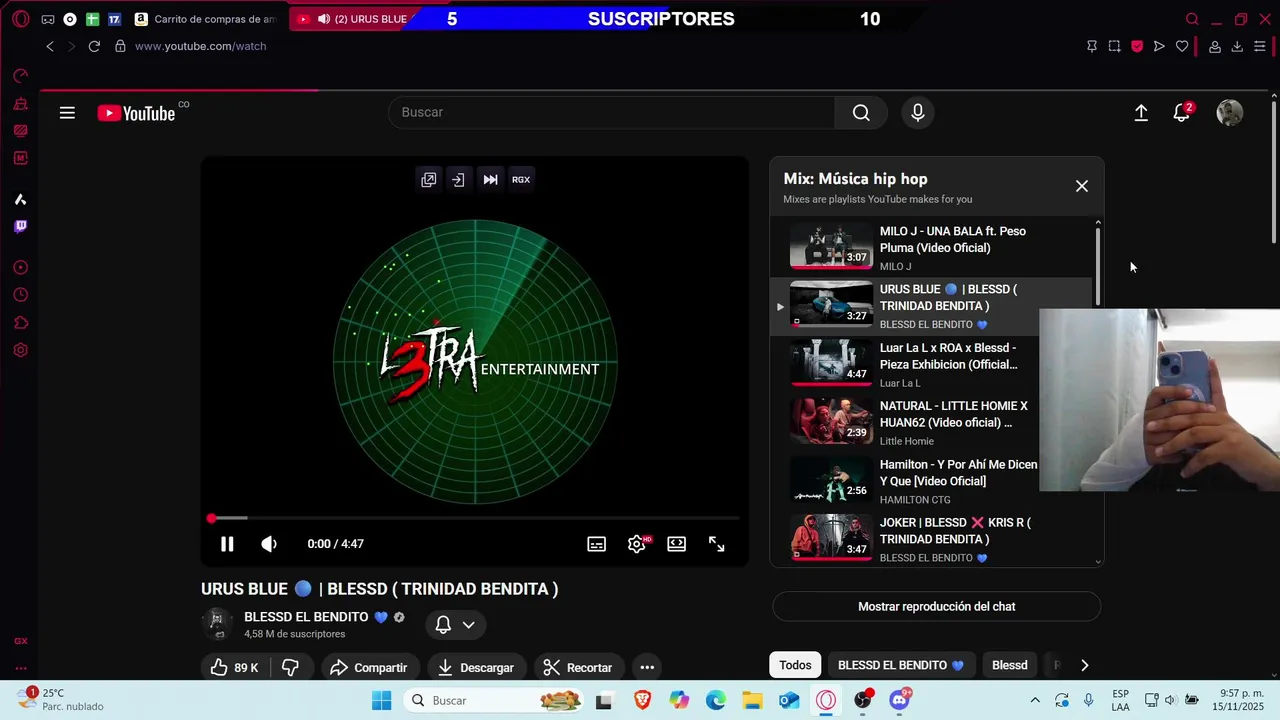Open video quality settings gear
Screen dimensions: 1280x720
637,544
